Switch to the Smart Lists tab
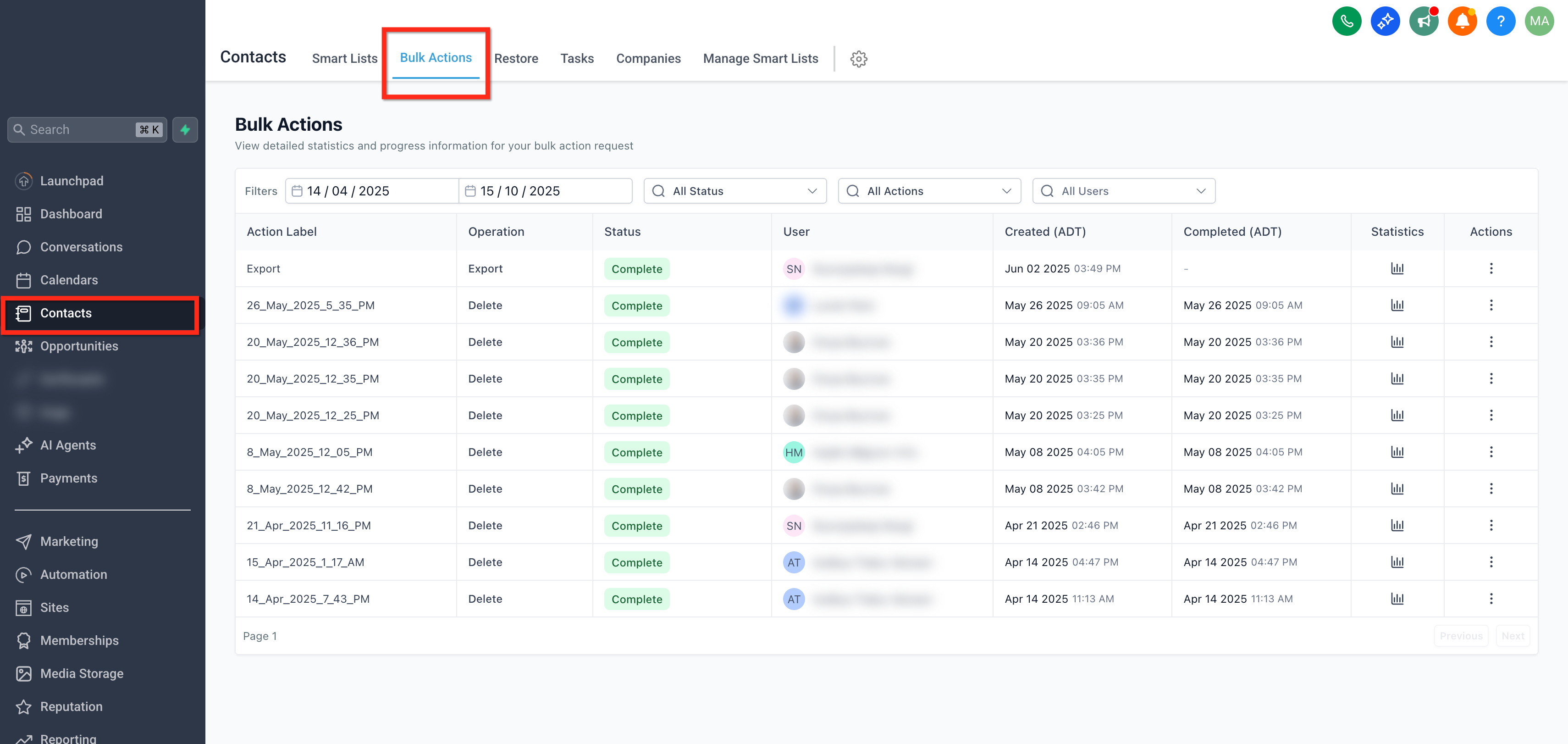 click(344, 58)
